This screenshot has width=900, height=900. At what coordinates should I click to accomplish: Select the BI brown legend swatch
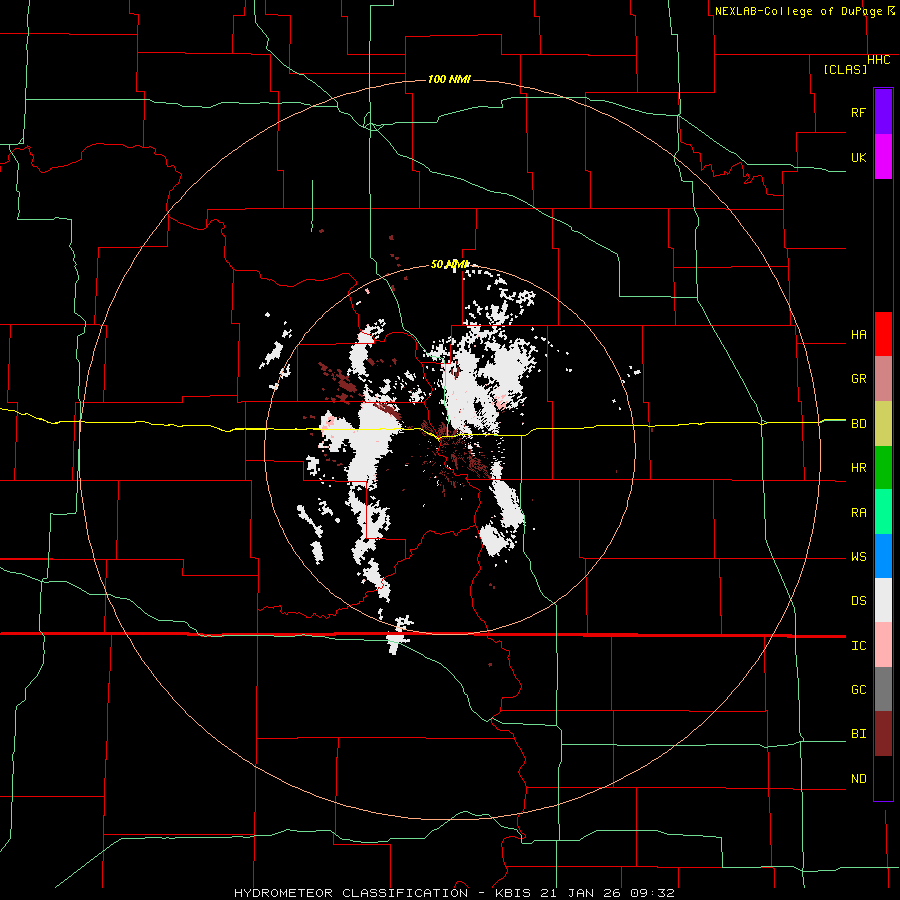[883, 734]
